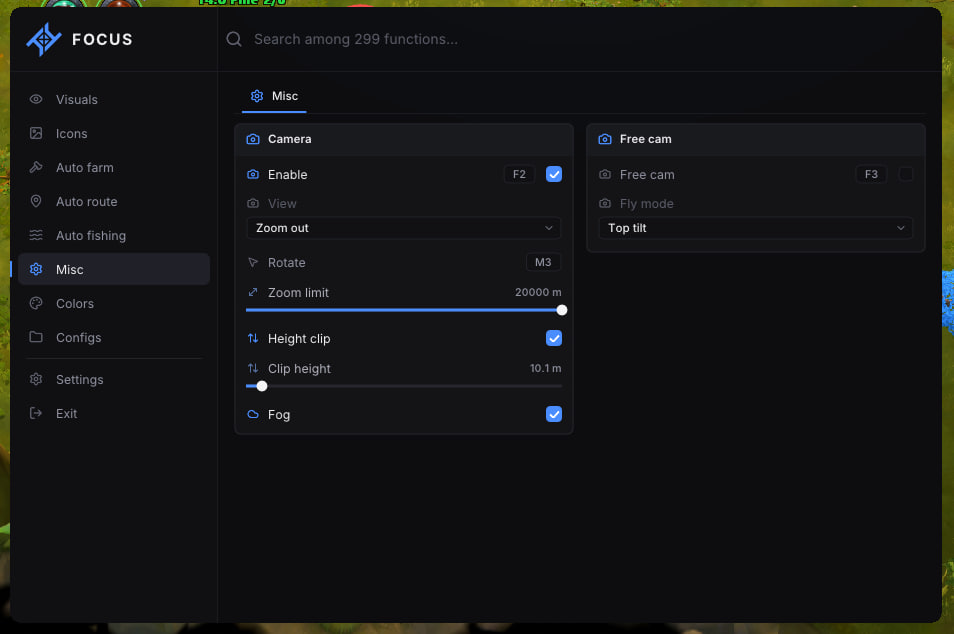The width and height of the screenshot is (954, 634).
Task: Open the Zoom out view dropdown
Action: (403, 228)
